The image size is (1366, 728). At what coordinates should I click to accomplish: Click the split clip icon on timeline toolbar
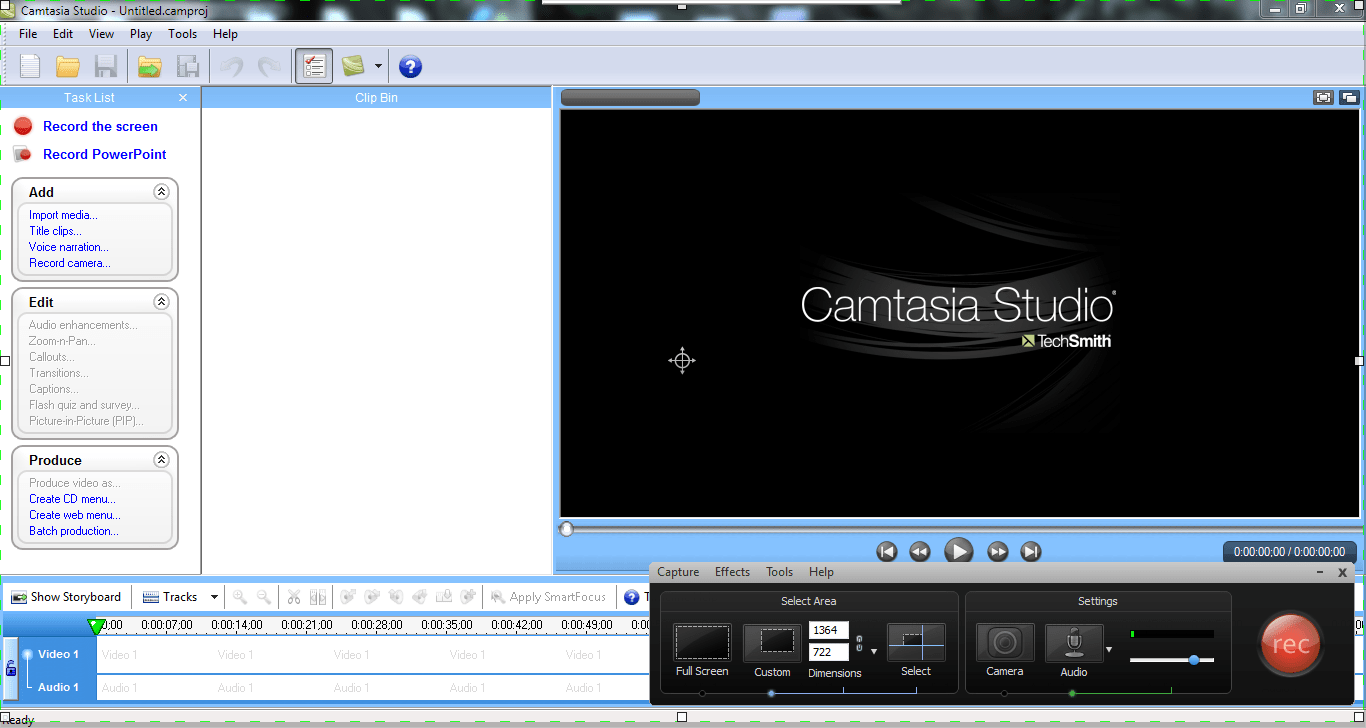click(318, 597)
